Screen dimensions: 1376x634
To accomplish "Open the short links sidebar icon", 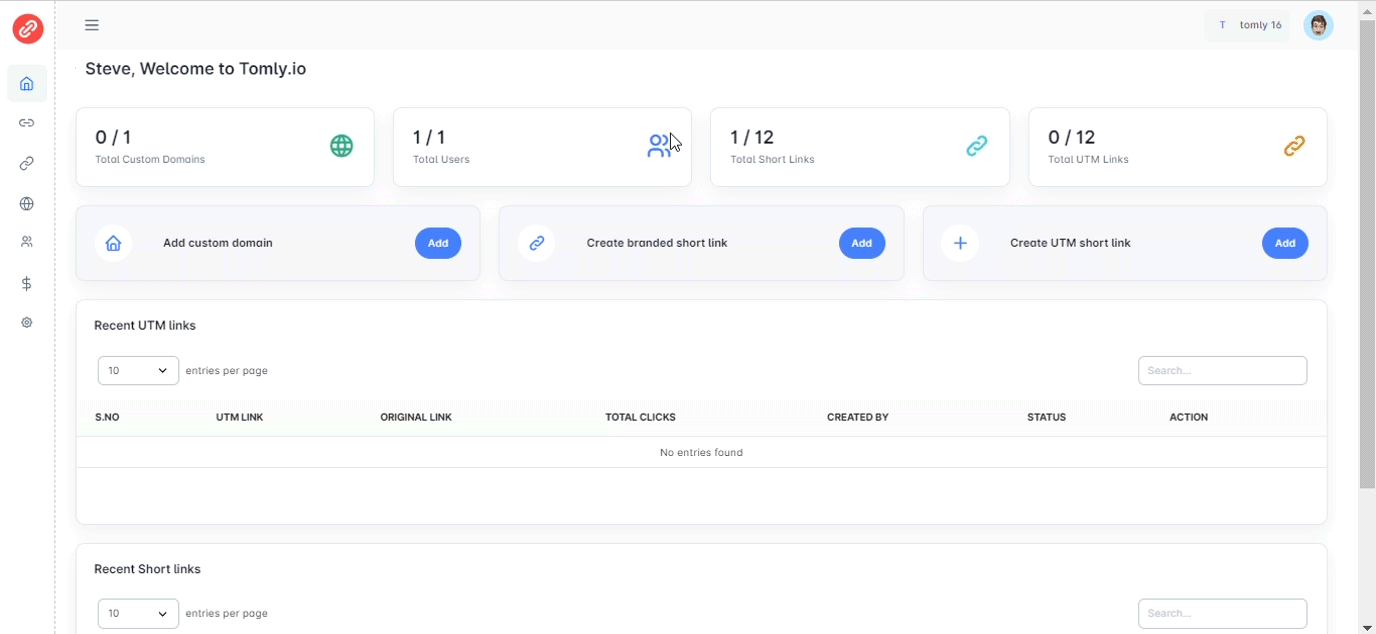I will (27, 123).
